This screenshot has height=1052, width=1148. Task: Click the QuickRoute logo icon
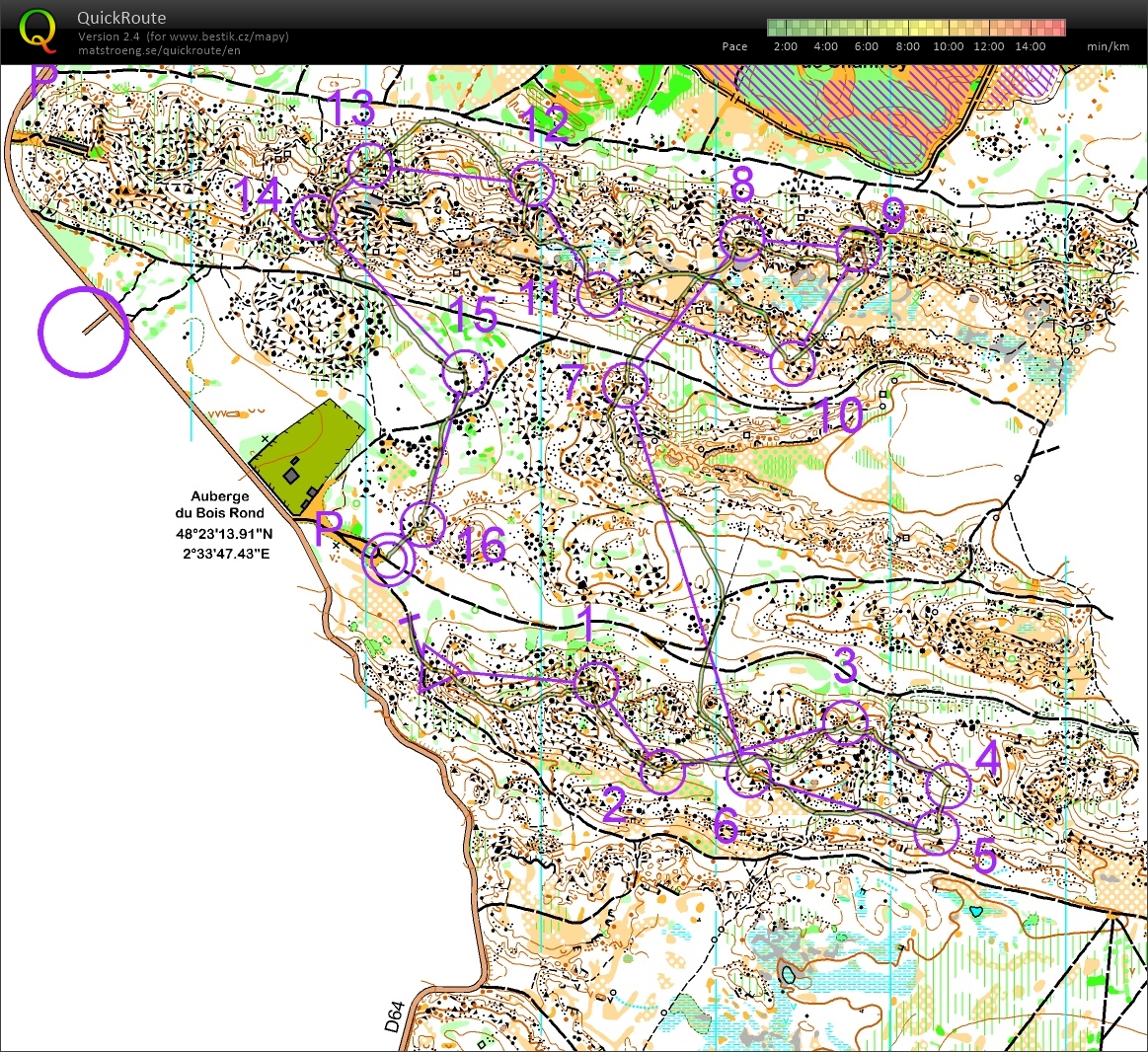38,30
